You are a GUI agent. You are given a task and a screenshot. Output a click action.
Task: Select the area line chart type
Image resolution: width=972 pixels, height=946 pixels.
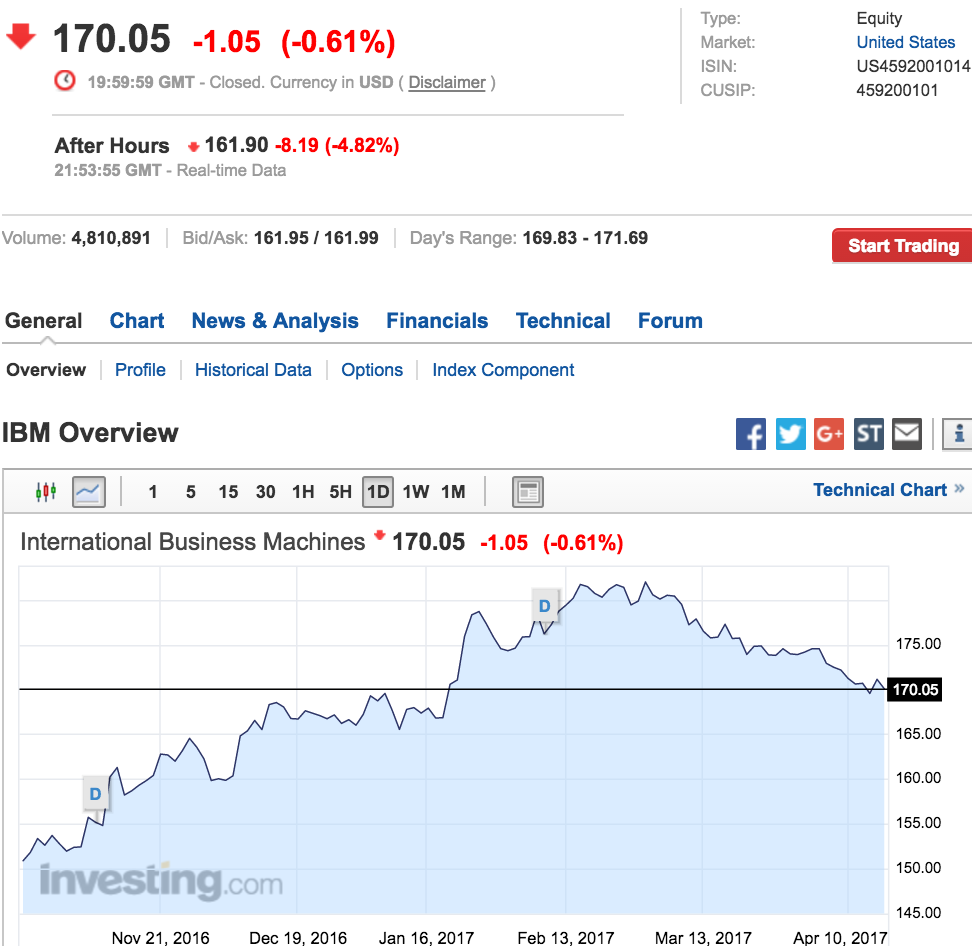pos(88,491)
